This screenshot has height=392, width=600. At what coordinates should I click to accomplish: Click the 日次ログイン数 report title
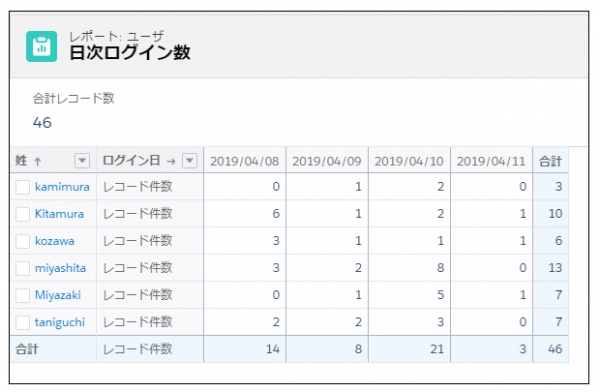tap(130, 52)
